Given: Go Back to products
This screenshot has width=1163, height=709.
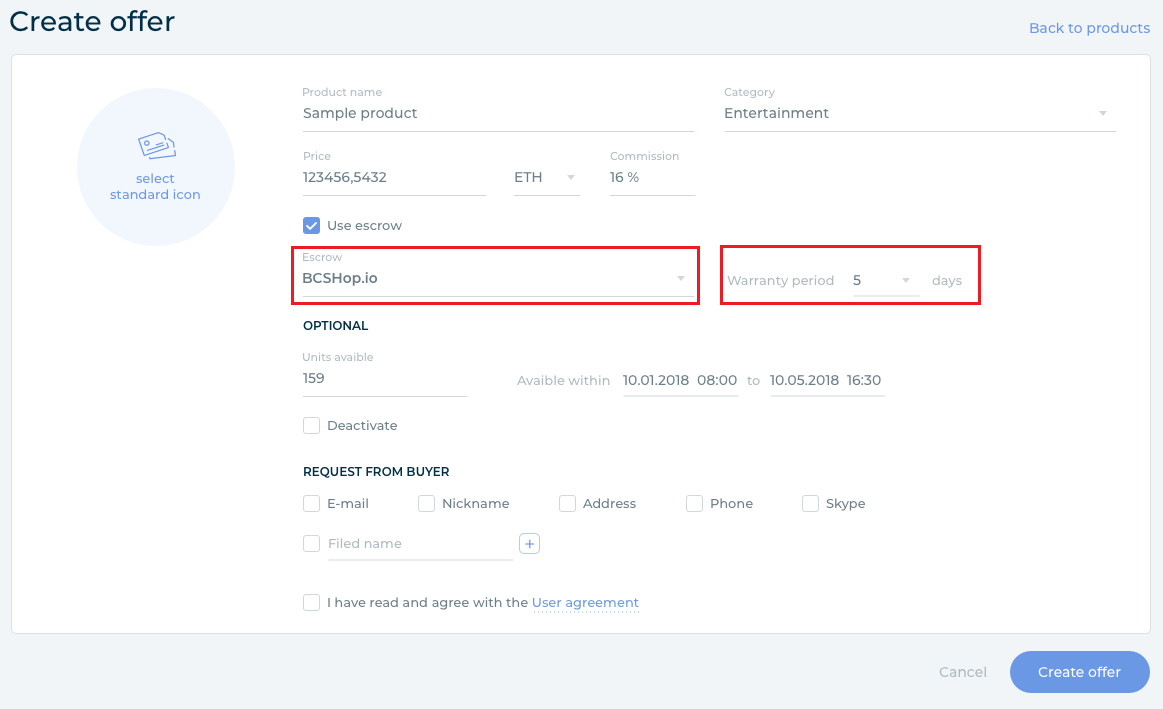Looking at the screenshot, I should point(1089,28).
